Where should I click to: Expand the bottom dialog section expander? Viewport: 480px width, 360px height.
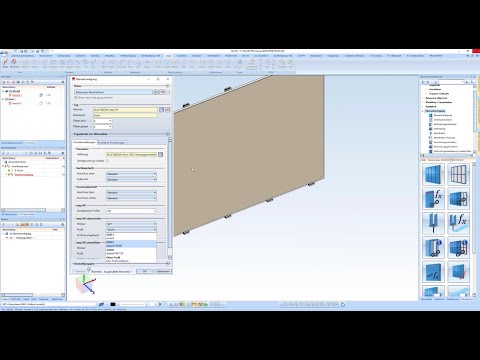point(168,264)
